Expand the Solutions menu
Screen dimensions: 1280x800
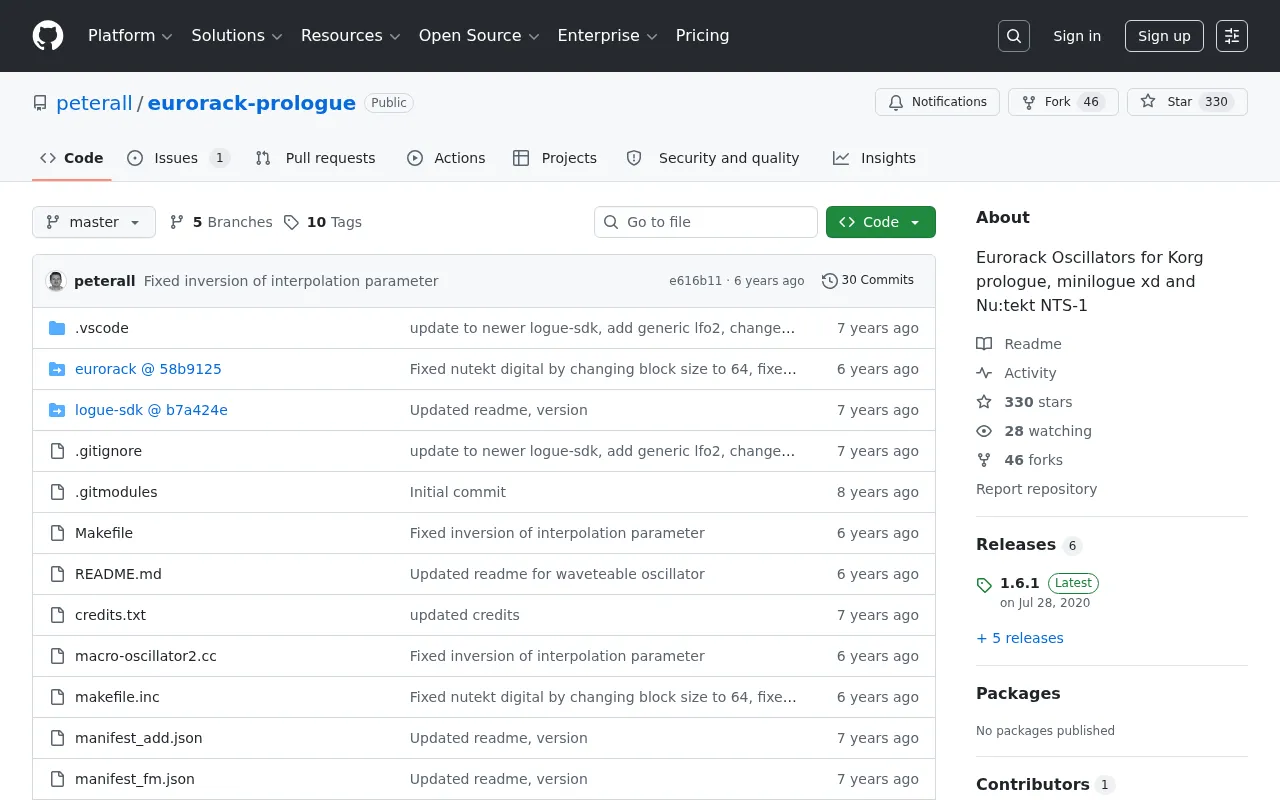click(x=237, y=36)
